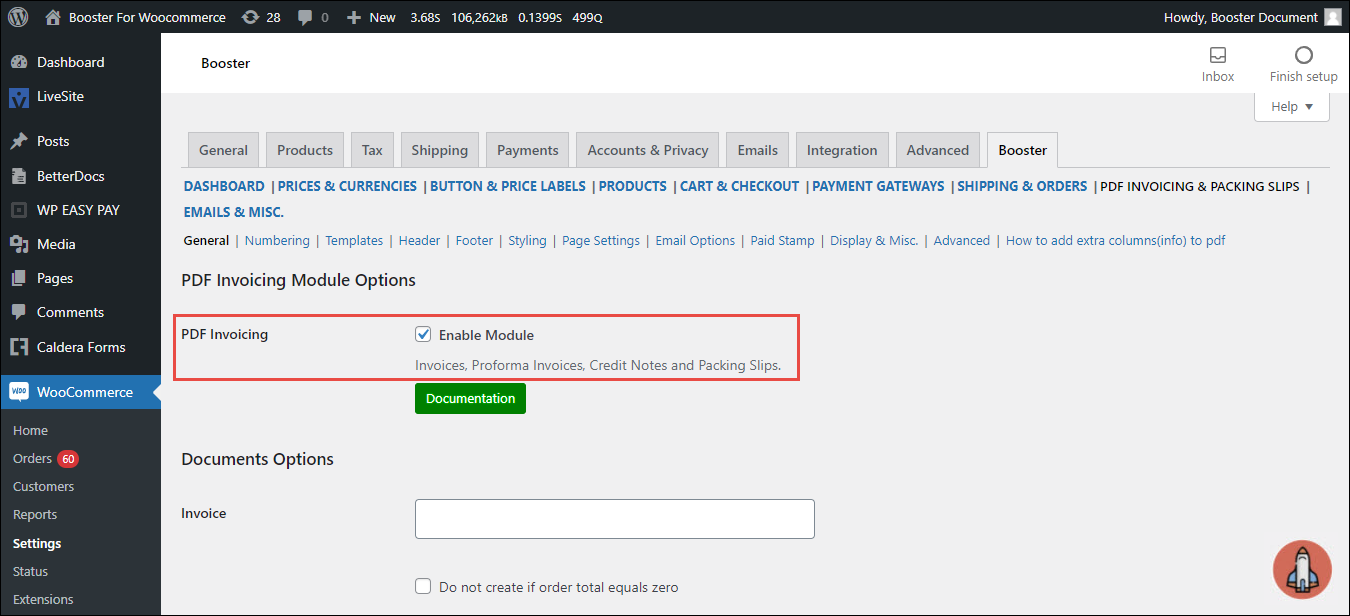Check Do not create if order total zero

[423, 587]
